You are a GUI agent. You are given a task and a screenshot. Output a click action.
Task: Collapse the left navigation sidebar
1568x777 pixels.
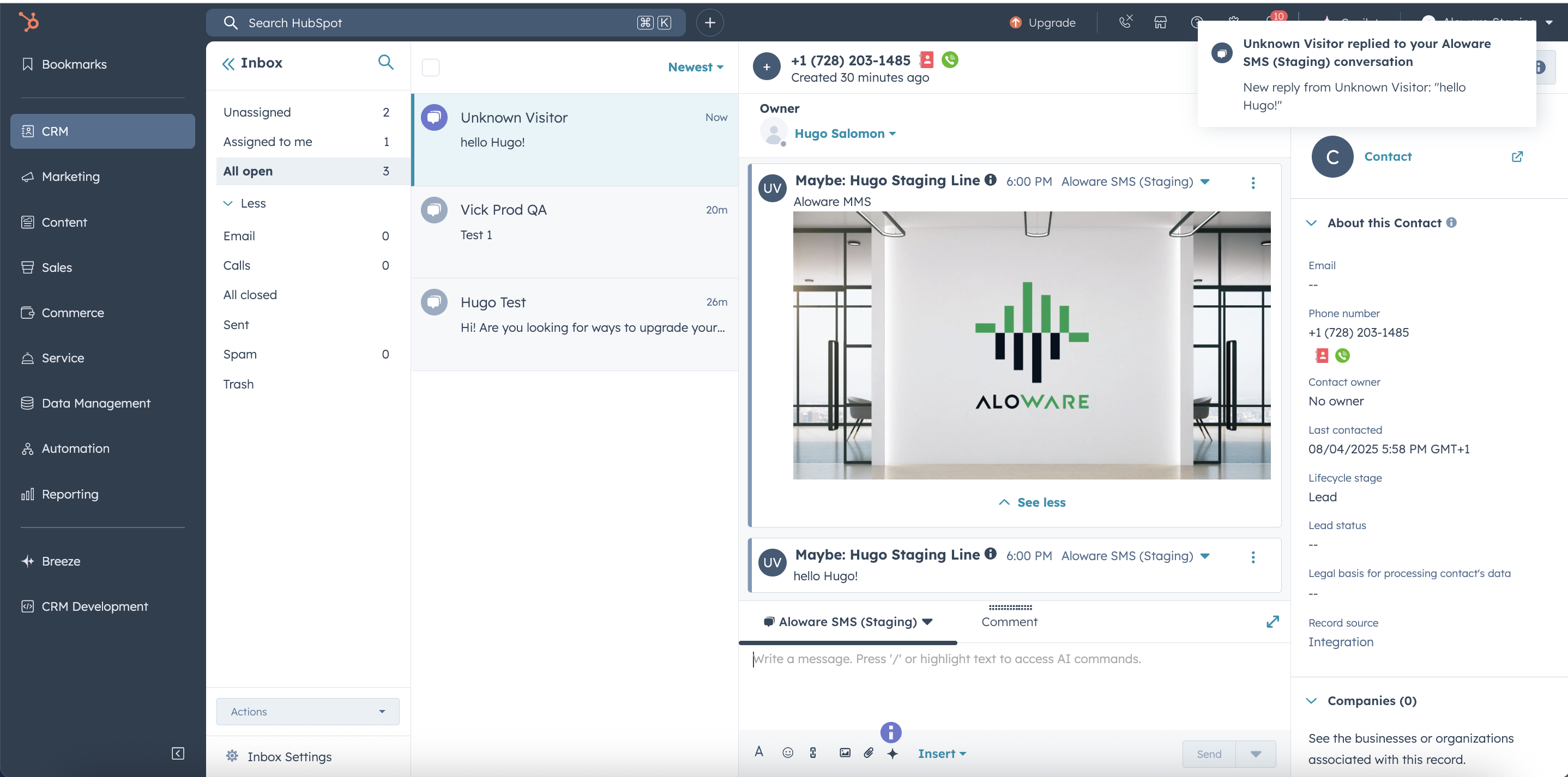pos(178,754)
